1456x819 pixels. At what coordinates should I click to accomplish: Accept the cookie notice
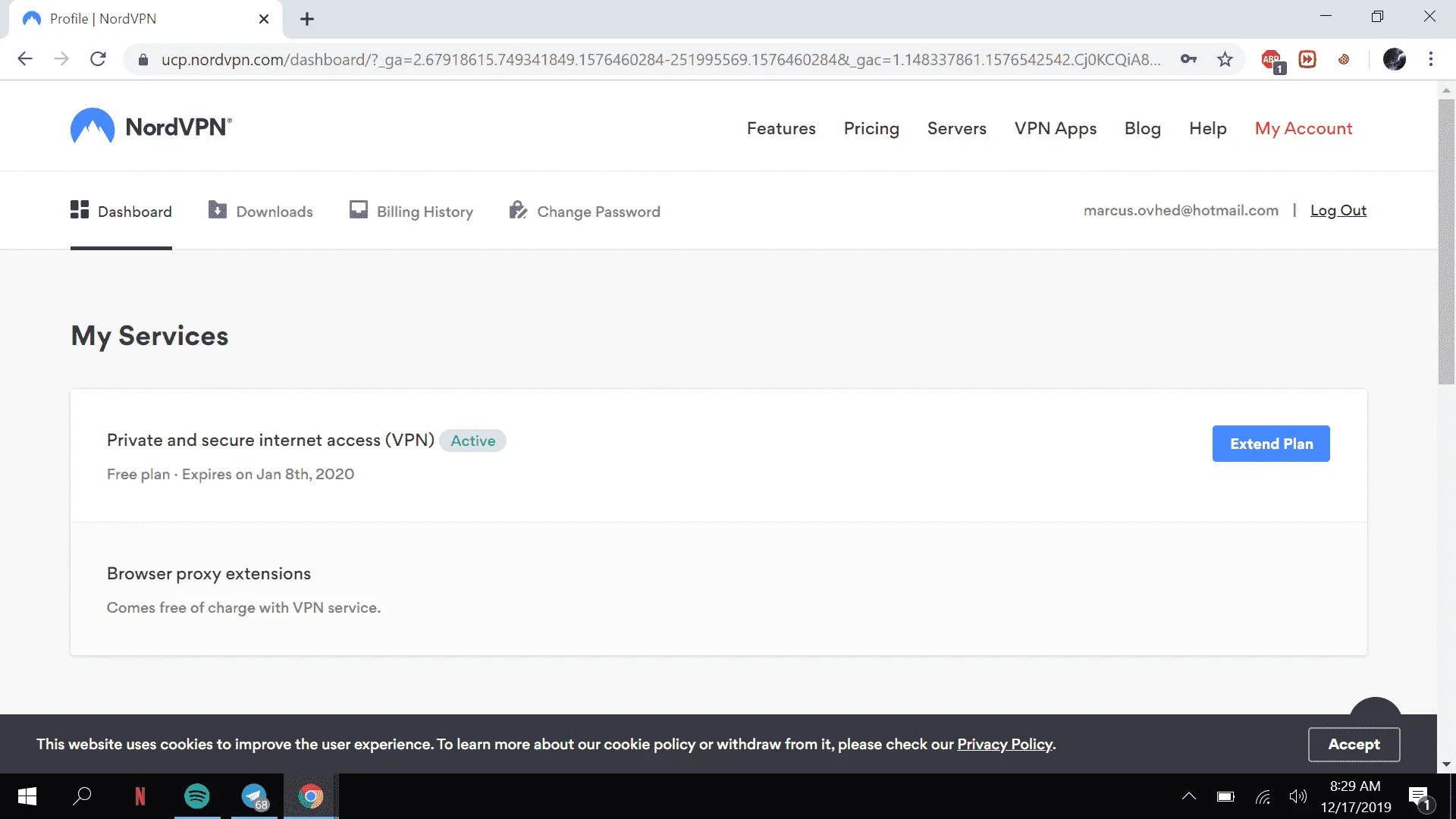1354,744
